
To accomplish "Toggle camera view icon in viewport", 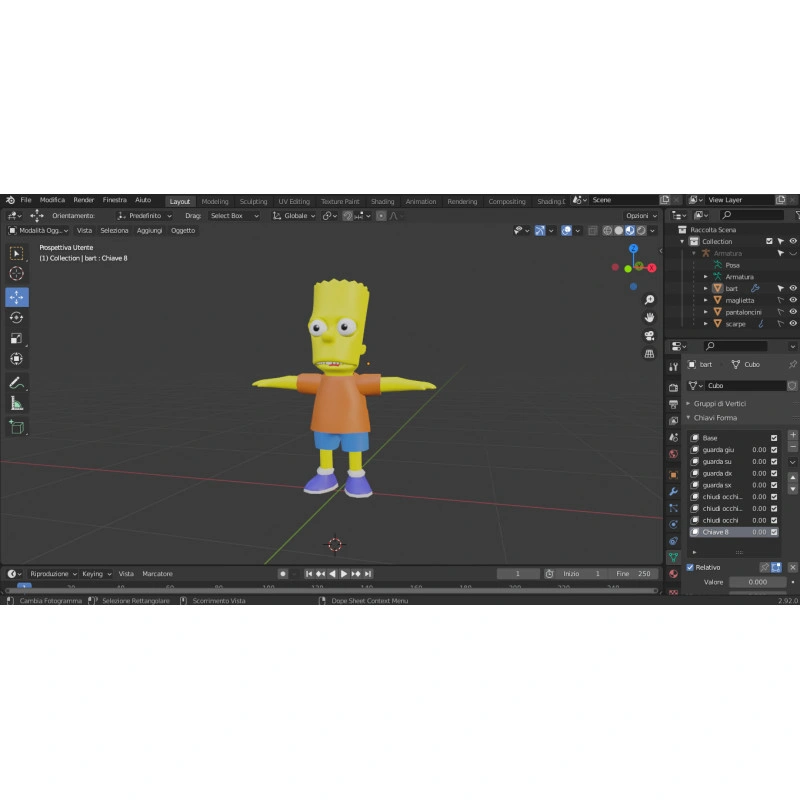I will [x=649, y=336].
